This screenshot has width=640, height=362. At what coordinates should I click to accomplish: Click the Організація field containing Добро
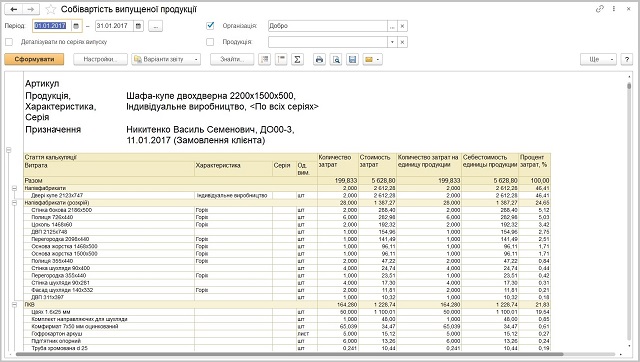pyautogui.click(x=327, y=26)
